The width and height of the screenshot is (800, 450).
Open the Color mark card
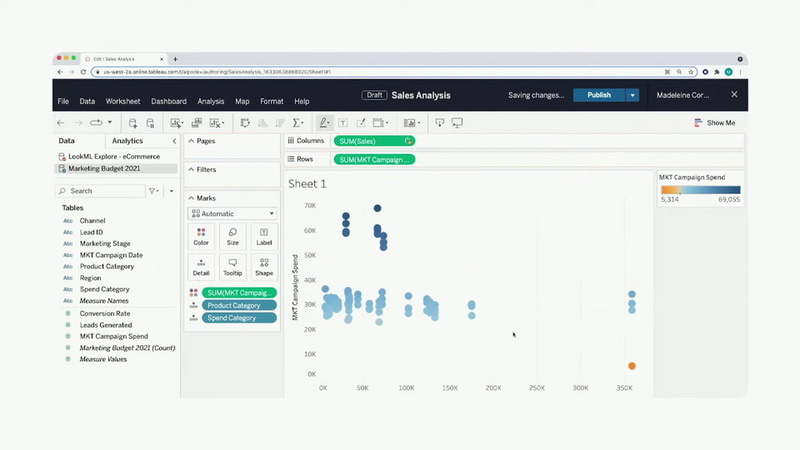(x=201, y=236)
